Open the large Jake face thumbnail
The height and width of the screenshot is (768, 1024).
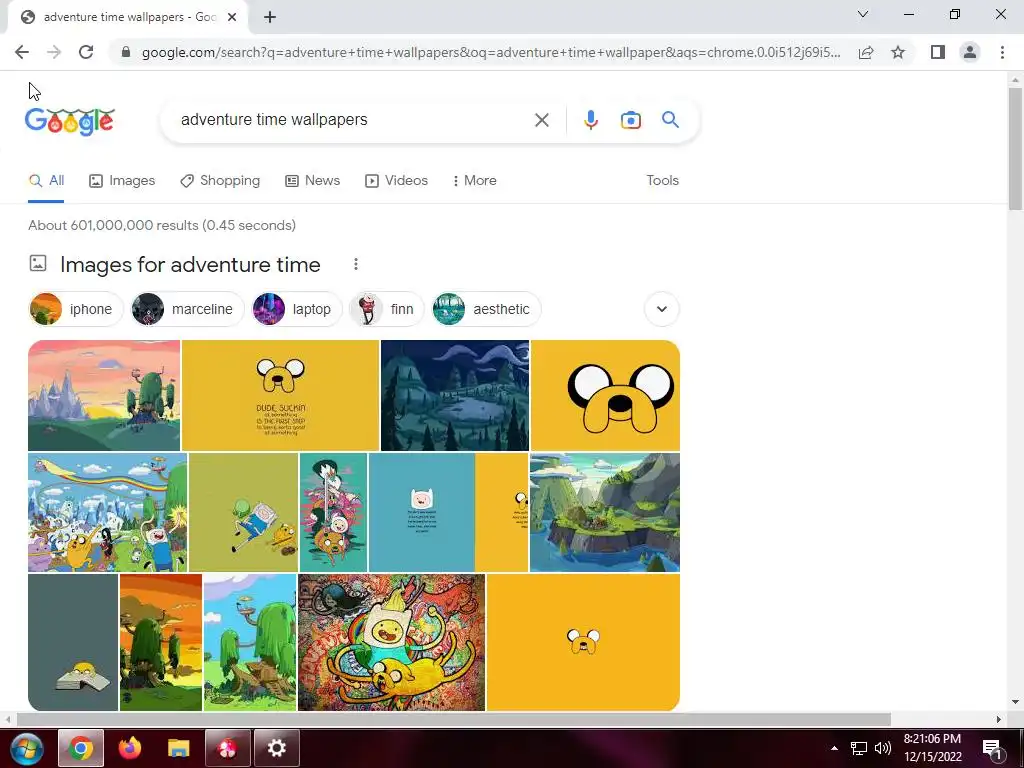(605, 395)
